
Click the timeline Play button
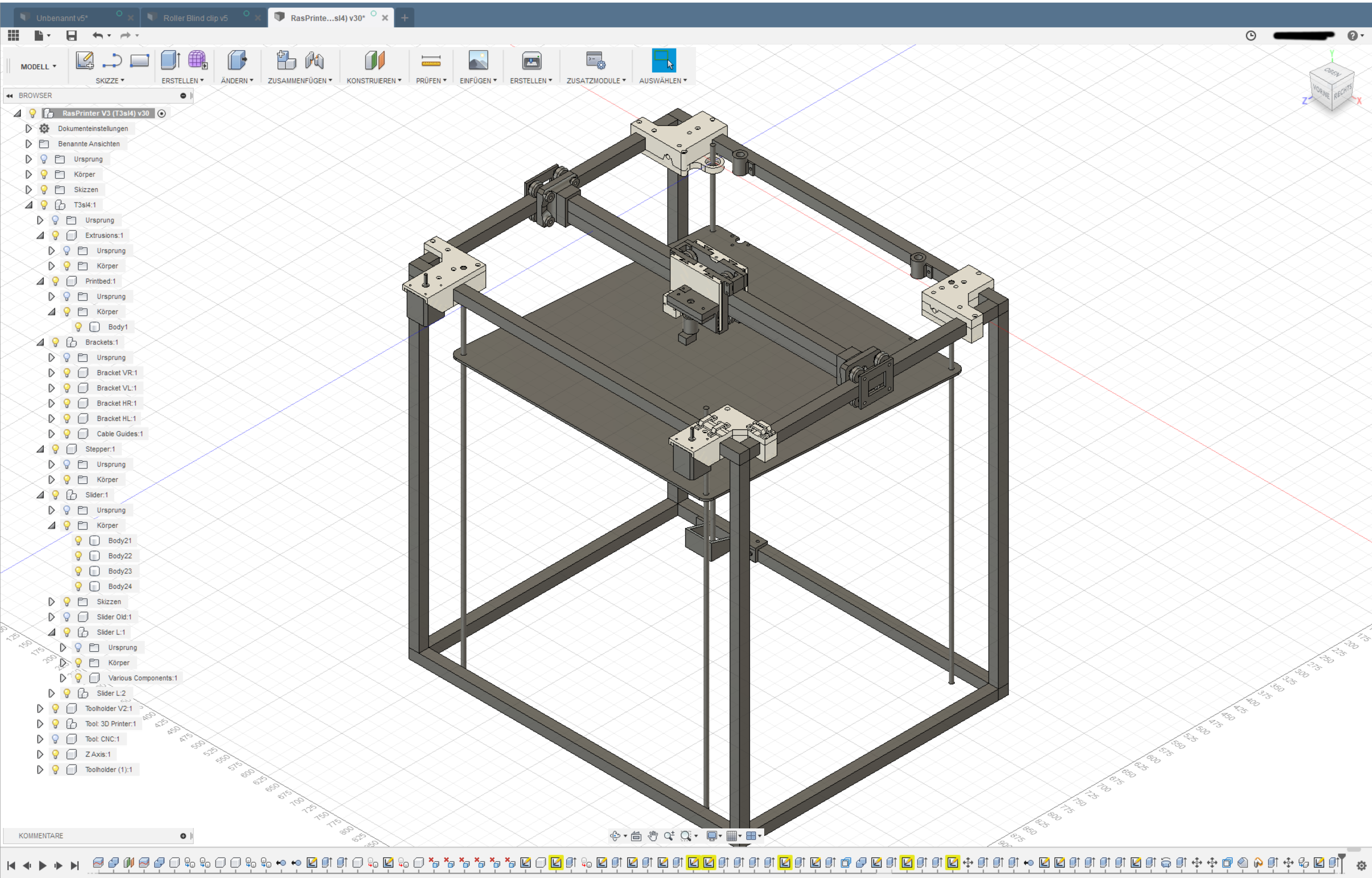click(43, 865)
